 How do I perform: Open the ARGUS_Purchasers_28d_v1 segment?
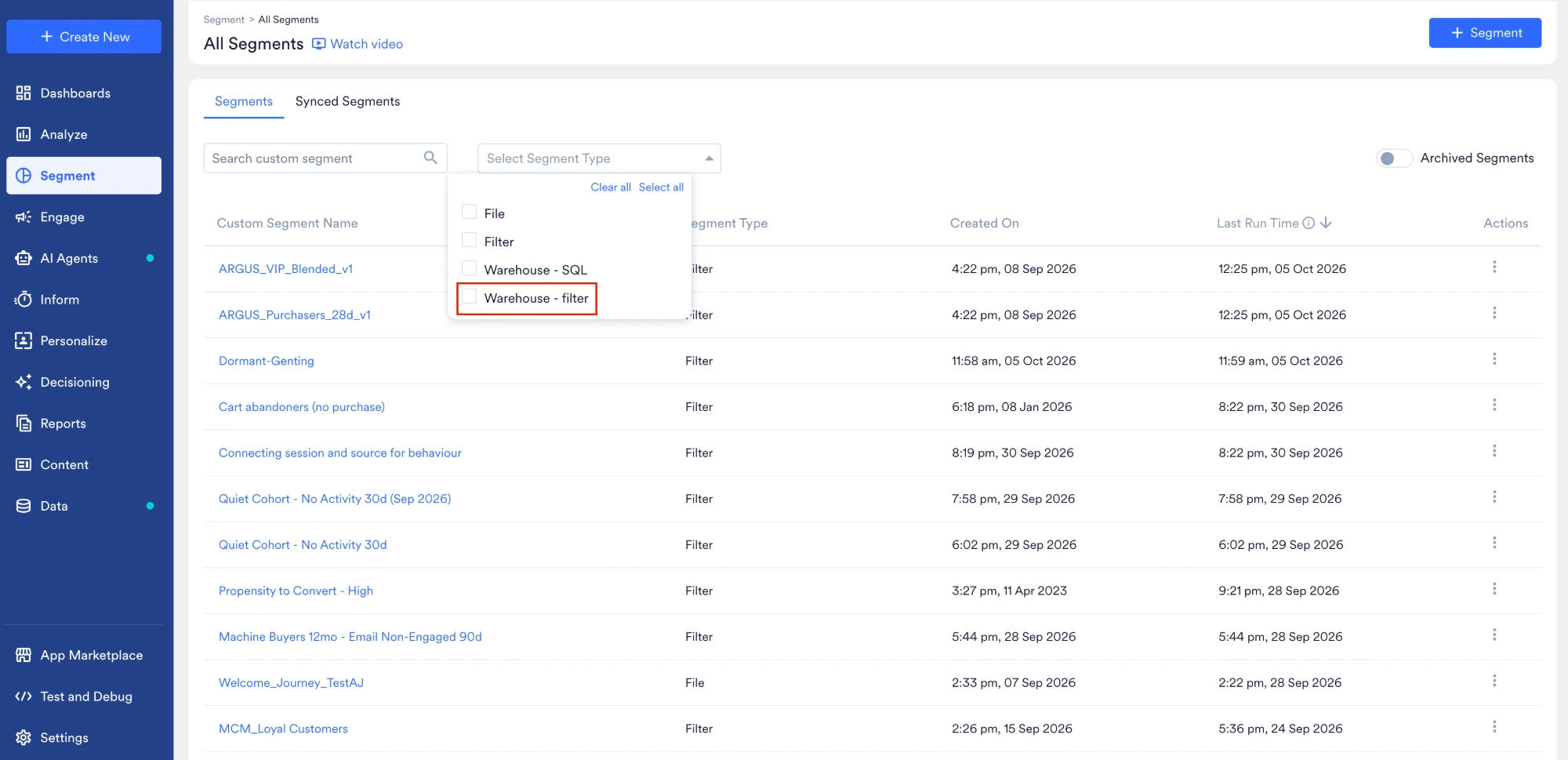(x=295, y=315)
